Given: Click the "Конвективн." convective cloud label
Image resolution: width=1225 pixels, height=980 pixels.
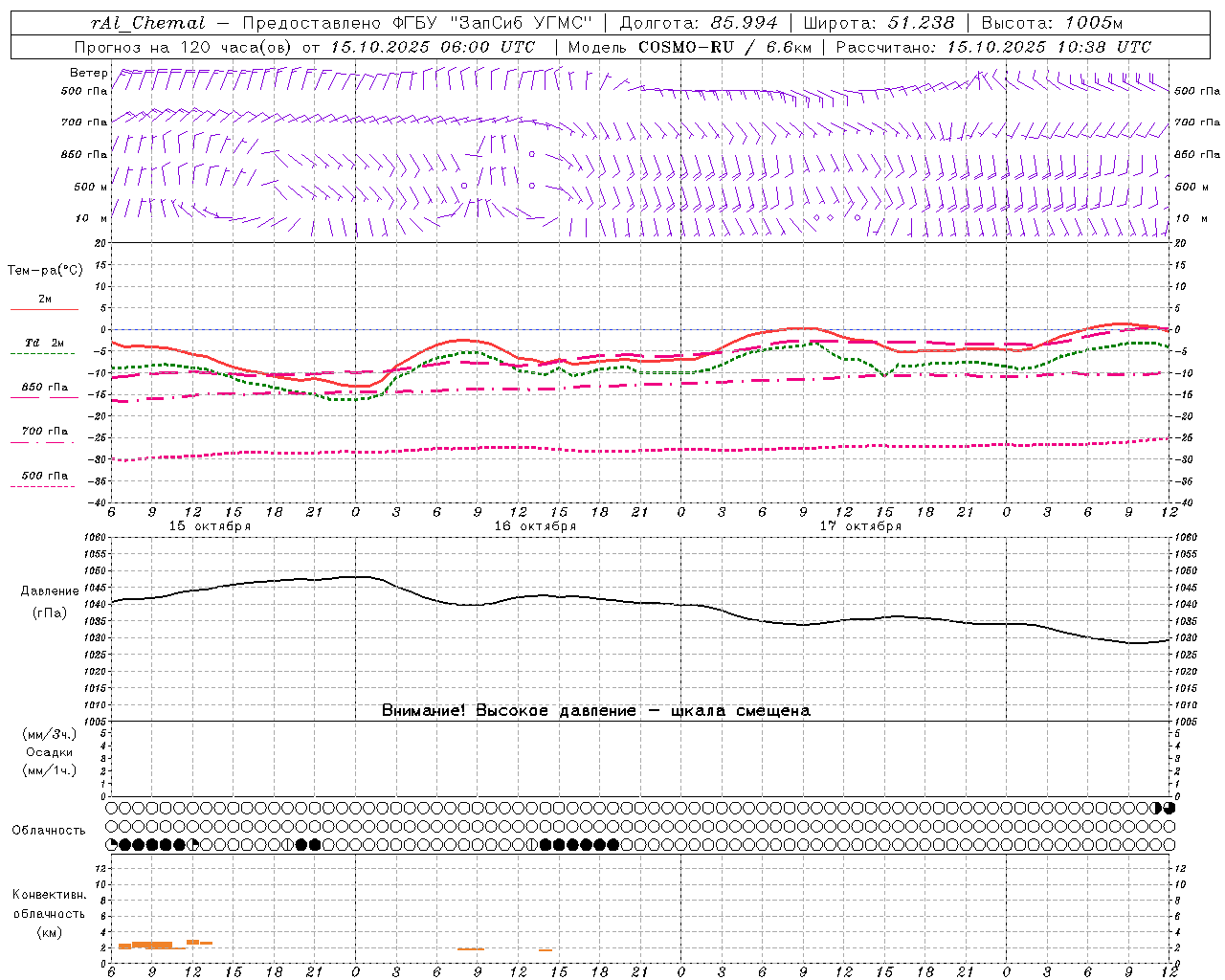Looking at the screenshot, I should click(49, 895).
